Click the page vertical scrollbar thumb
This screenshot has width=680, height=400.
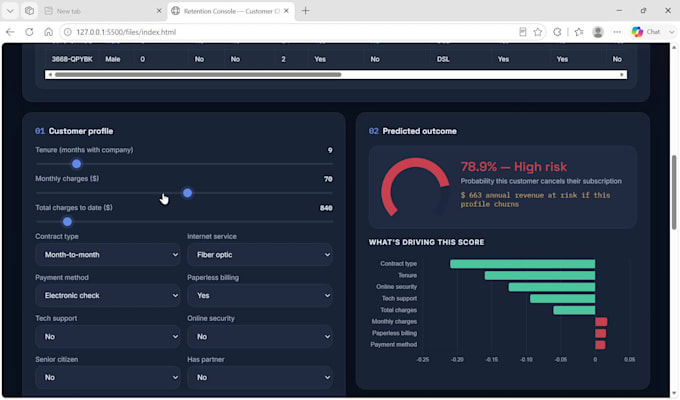pyautogui.click(x=674, y=192)
